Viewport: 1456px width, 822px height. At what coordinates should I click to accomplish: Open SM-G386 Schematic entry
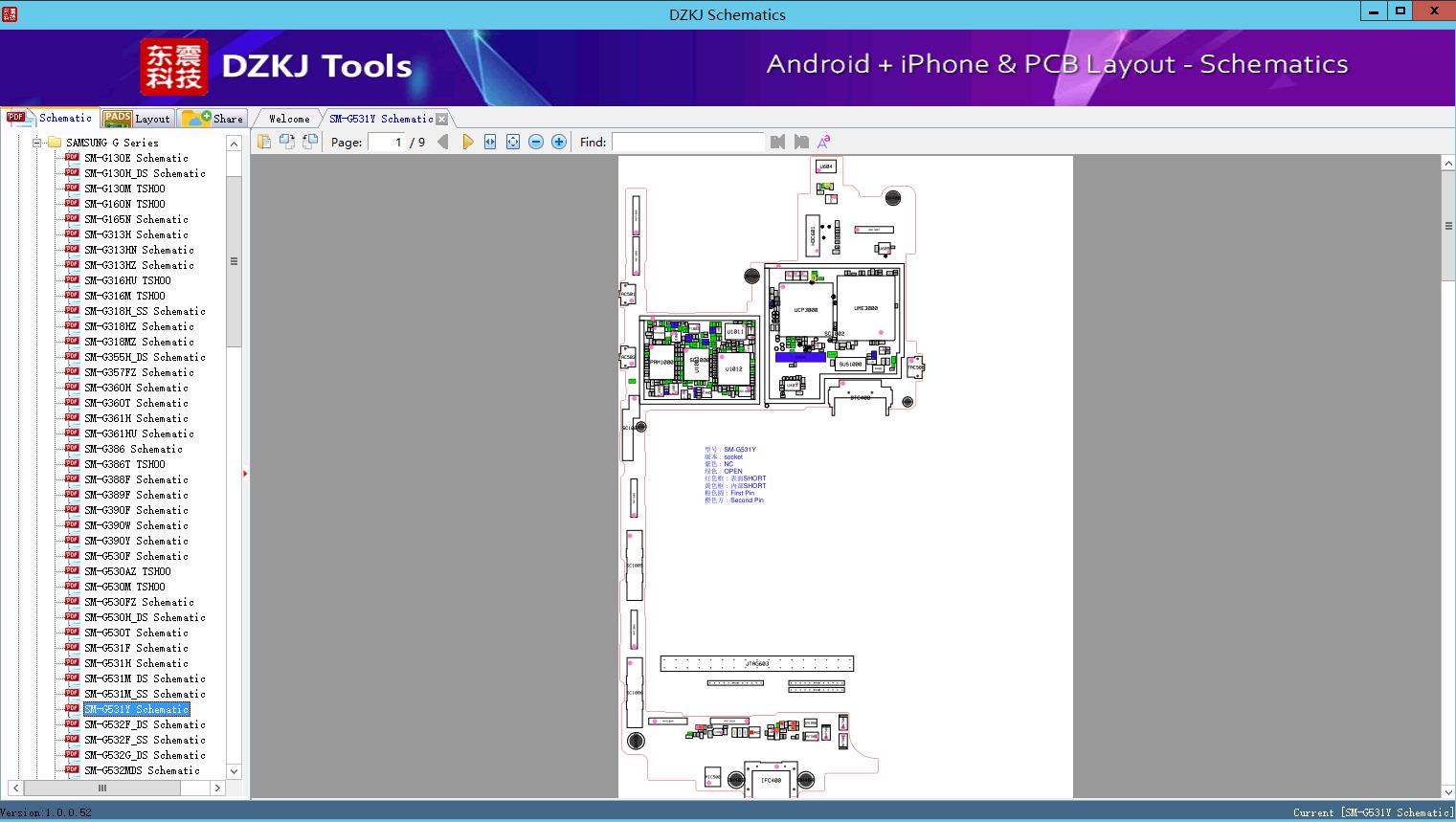coord(133,449)
